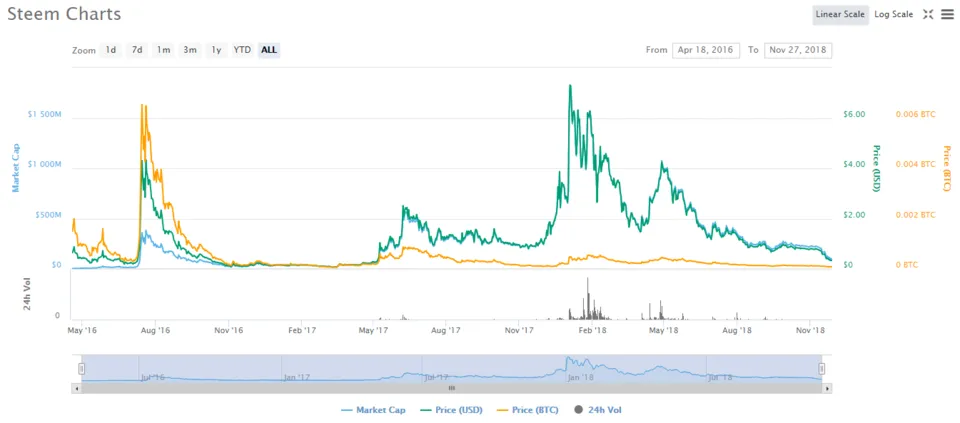Click the $2.00 price axis label
Screen dimensions: 960x423
click(852, 215)
